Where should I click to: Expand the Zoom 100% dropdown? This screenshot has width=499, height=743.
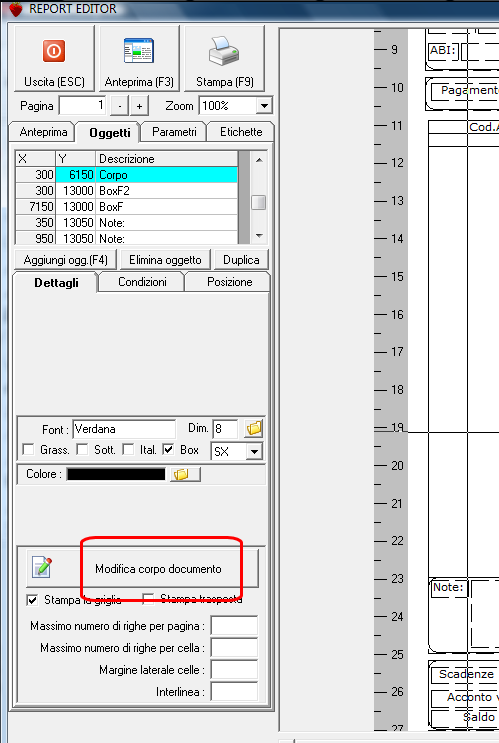[x=264, y=106]
